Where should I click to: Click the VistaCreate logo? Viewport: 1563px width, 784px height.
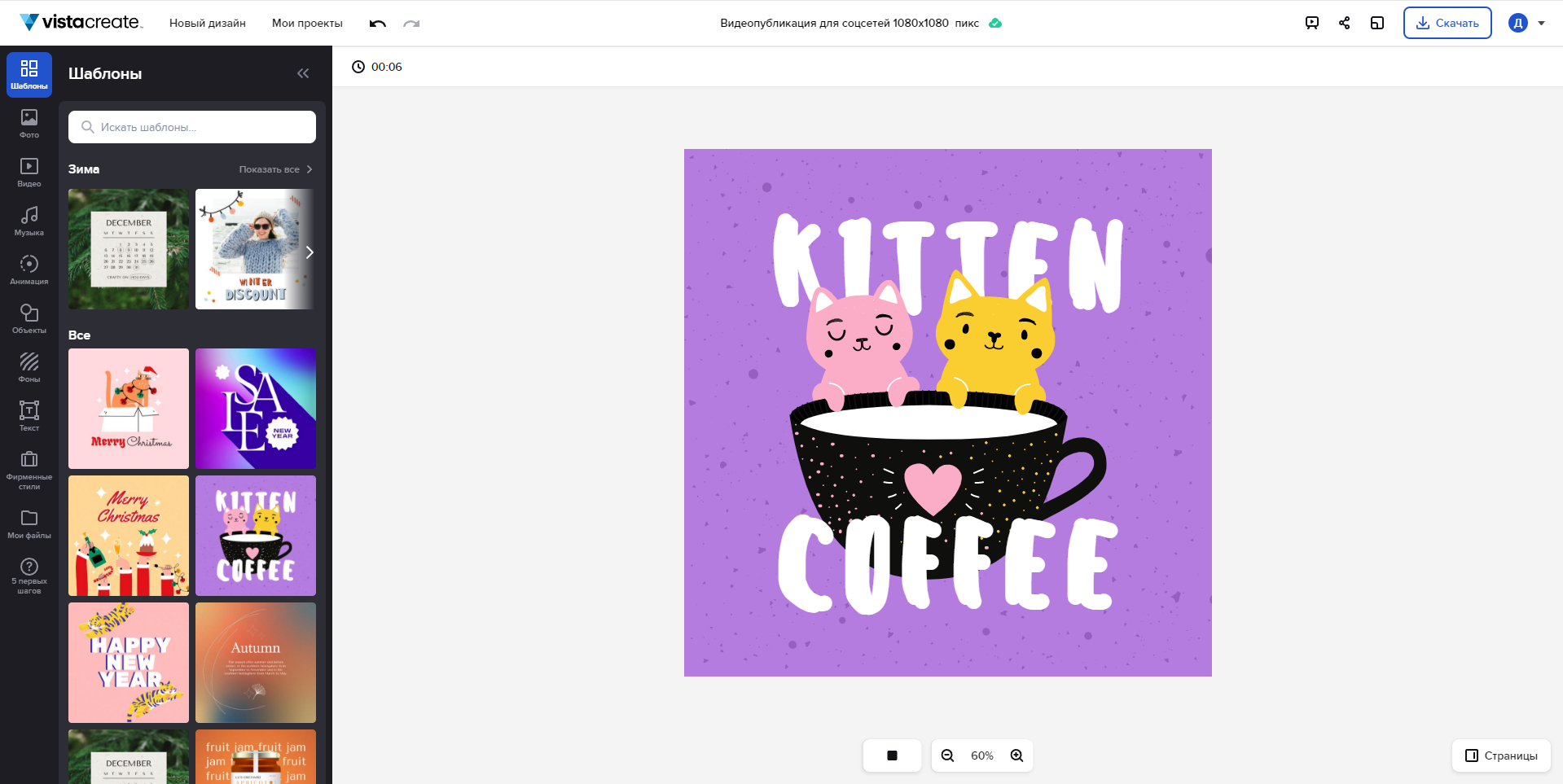click(81, 22)
